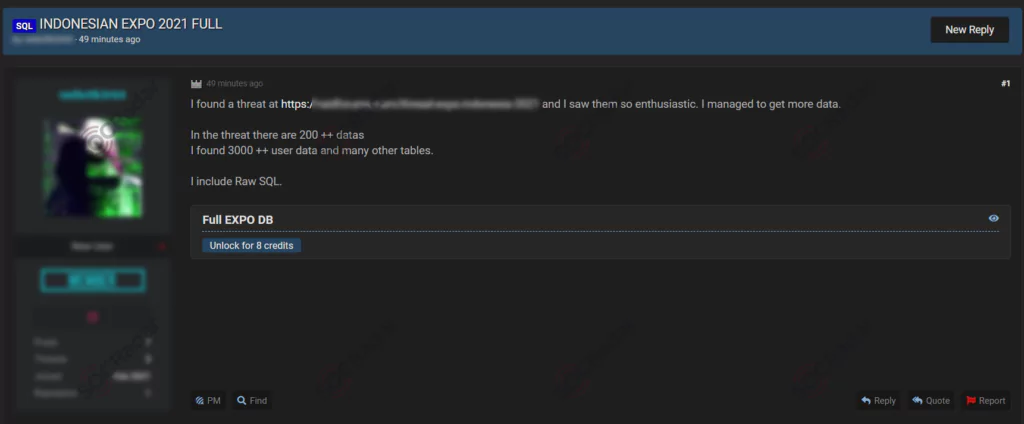This screenshot has width=1024, height=424.
Task: Toggle the eye icon on Full EXPO DB
Action: coord(993,218)
